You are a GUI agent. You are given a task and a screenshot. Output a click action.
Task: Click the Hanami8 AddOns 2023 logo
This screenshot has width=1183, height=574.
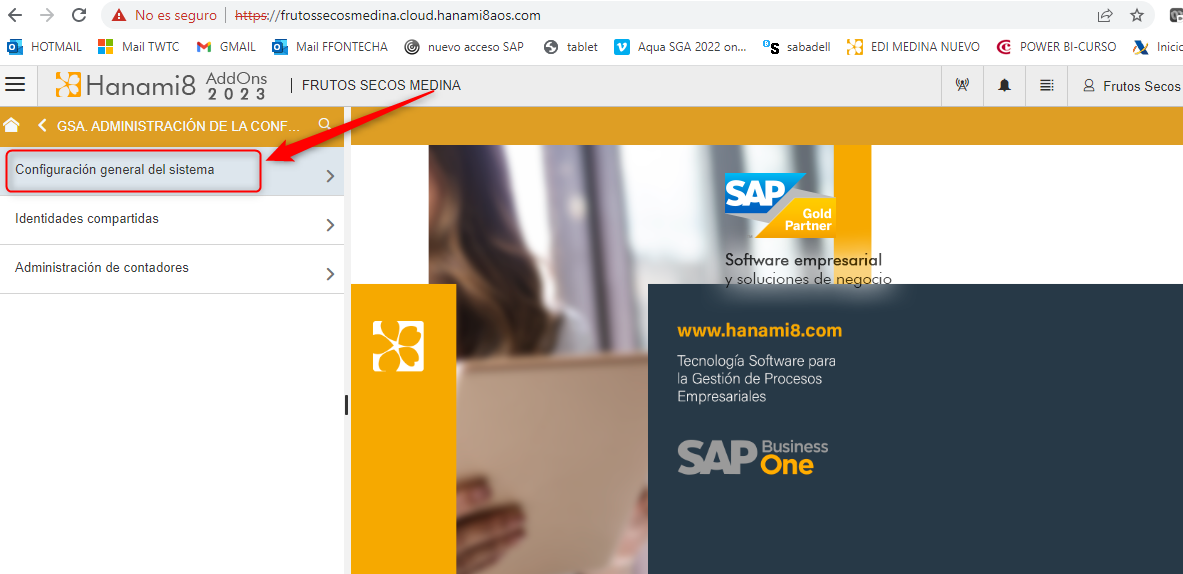pos(161,86)
